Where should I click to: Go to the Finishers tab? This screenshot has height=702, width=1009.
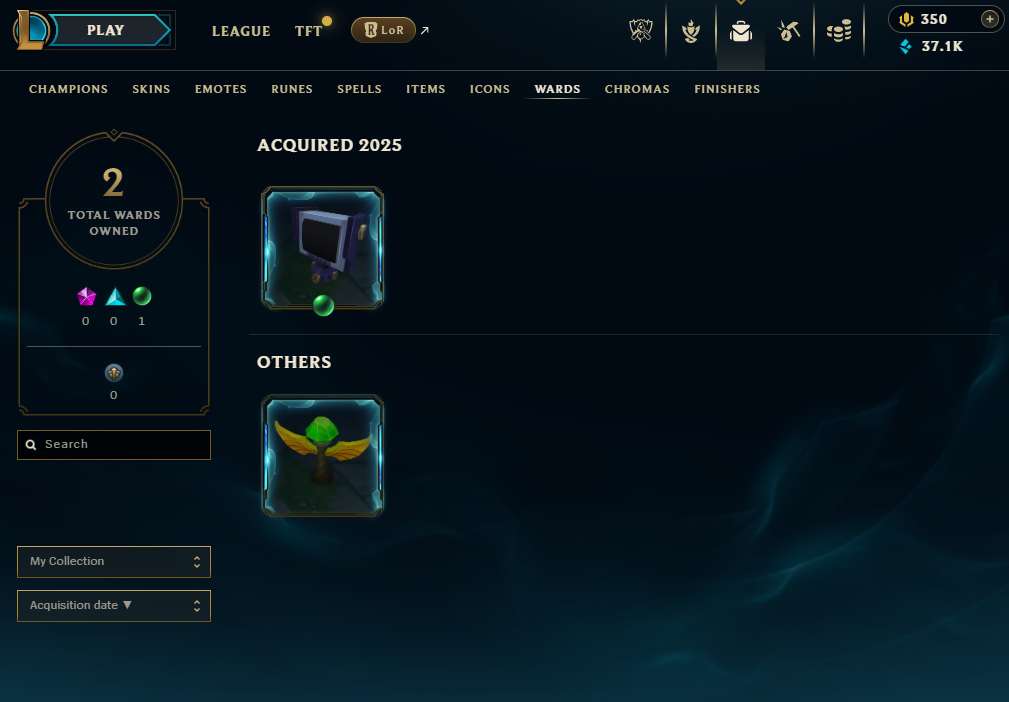(727, 89)
